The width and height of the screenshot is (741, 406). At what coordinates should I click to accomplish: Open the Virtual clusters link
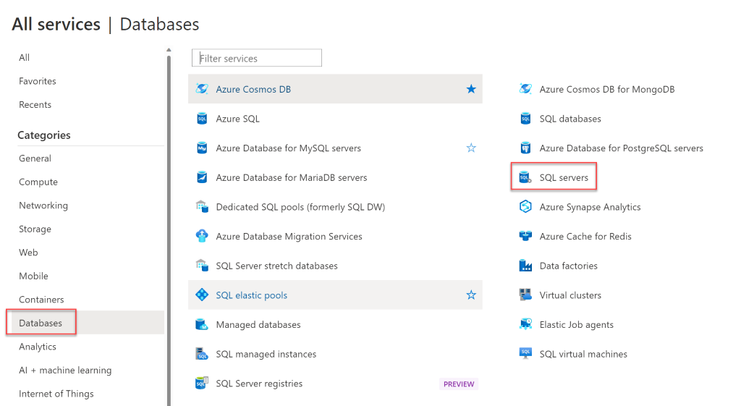point(570,295)
